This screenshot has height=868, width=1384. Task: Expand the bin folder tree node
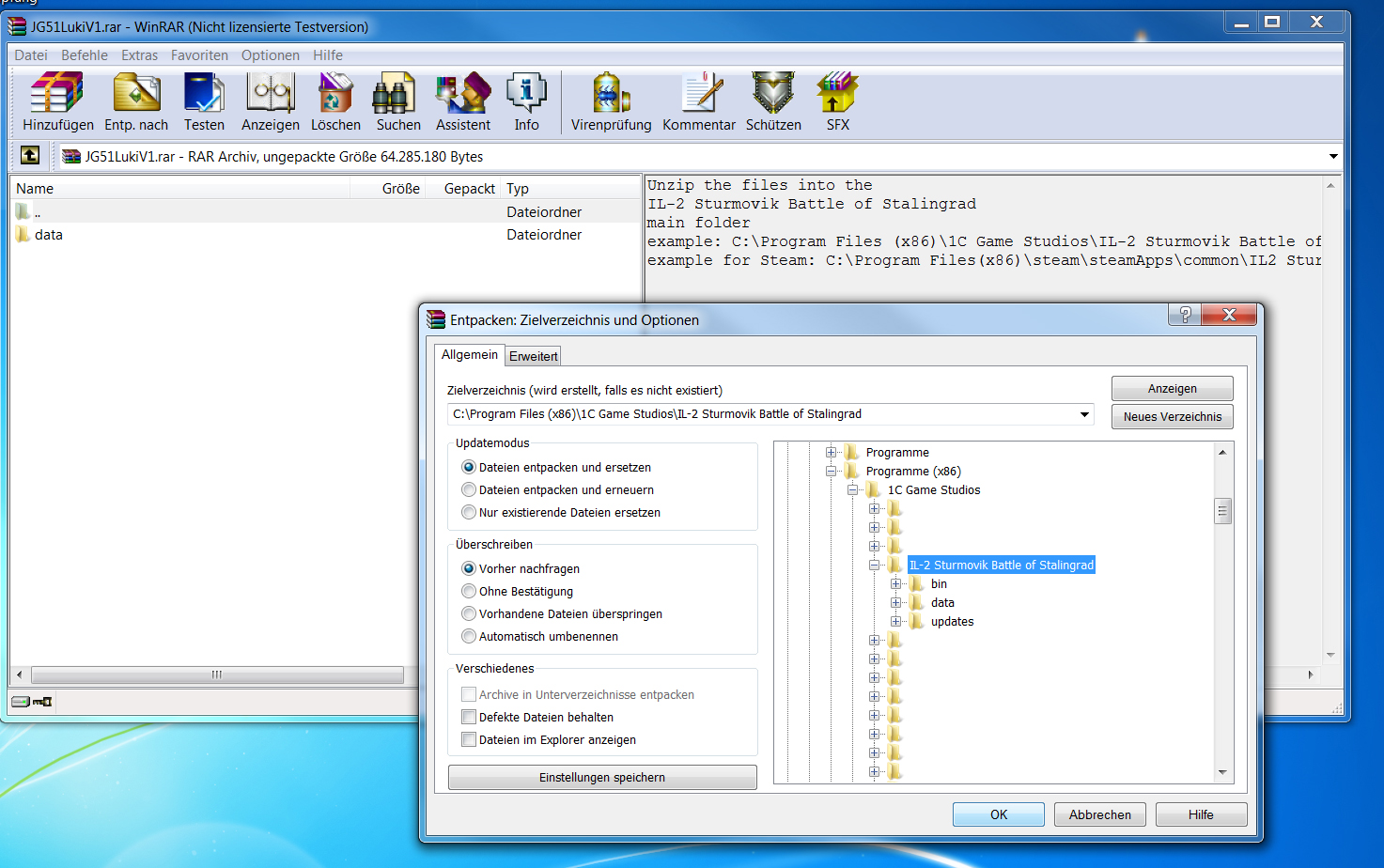[895, 583]
